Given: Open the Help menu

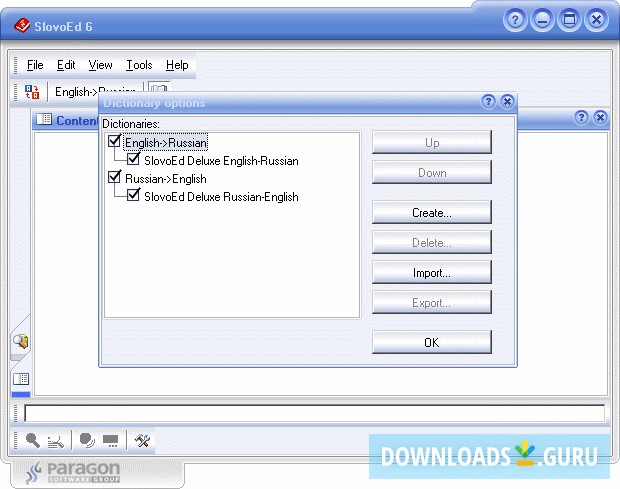Looking at the screenshot, I should coord(177,65).
